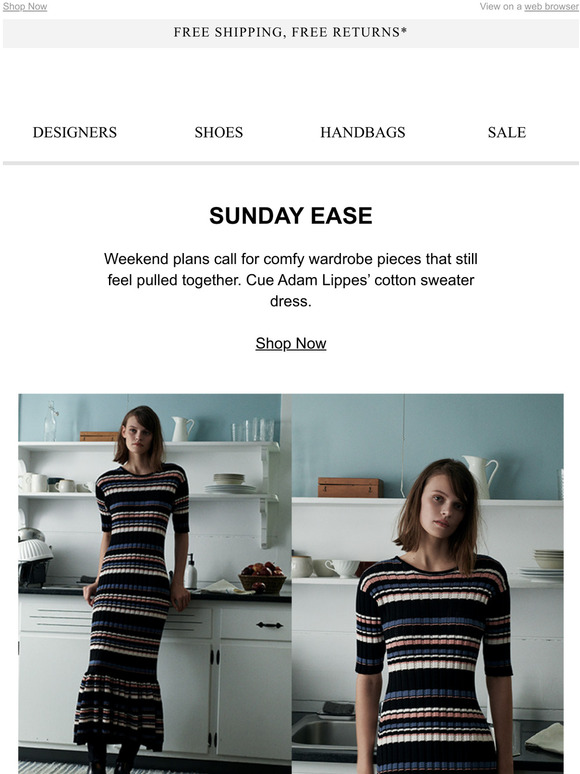580x774 pixels.
Task: Click the stacked plates on left photo shelf
Action: coord(230,483)
